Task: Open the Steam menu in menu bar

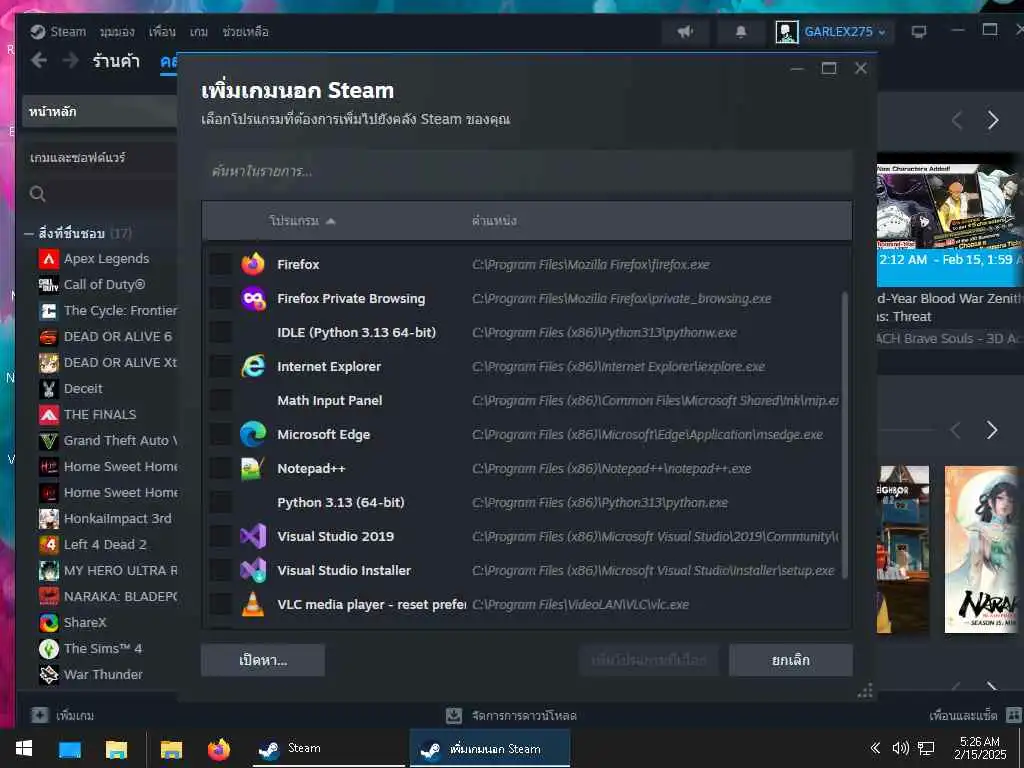Action: tap(68, 31)
